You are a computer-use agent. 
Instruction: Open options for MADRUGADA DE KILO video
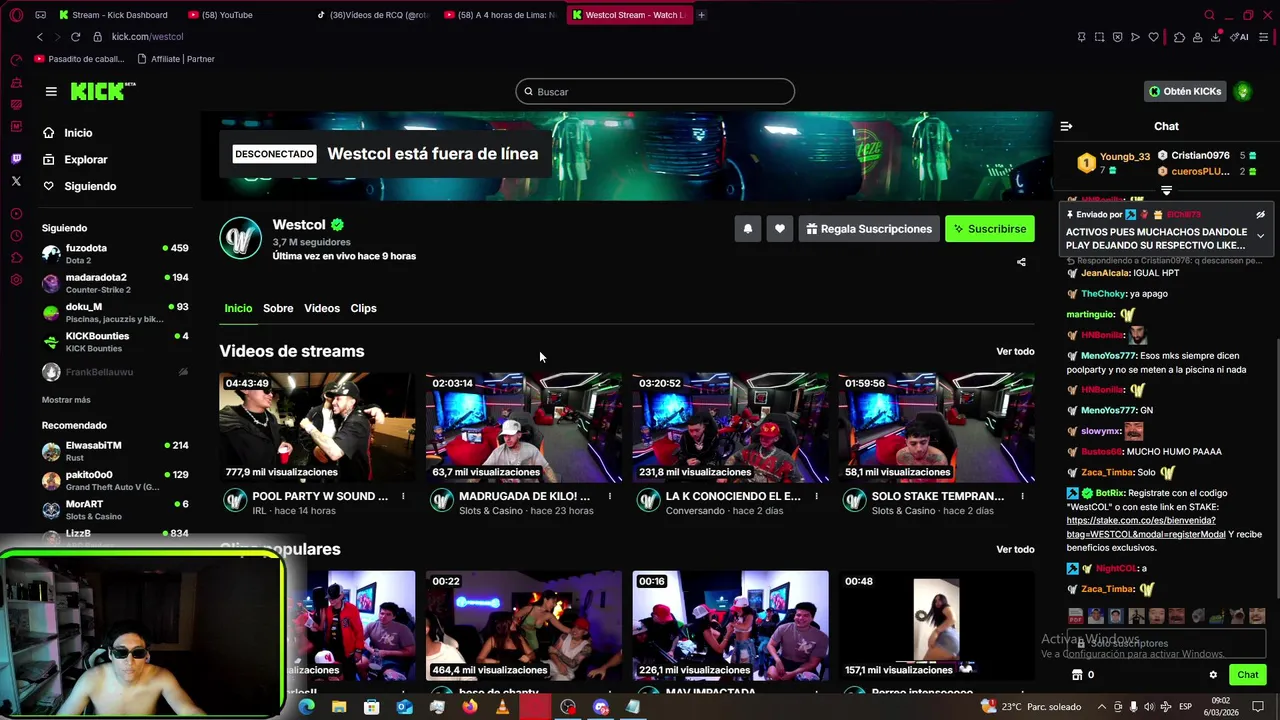[610, 496]
